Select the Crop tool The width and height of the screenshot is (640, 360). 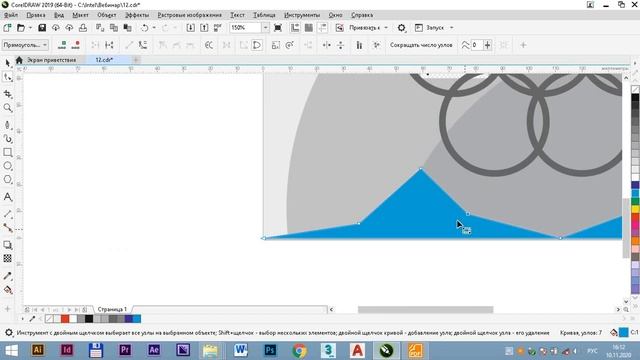(7, 94)
